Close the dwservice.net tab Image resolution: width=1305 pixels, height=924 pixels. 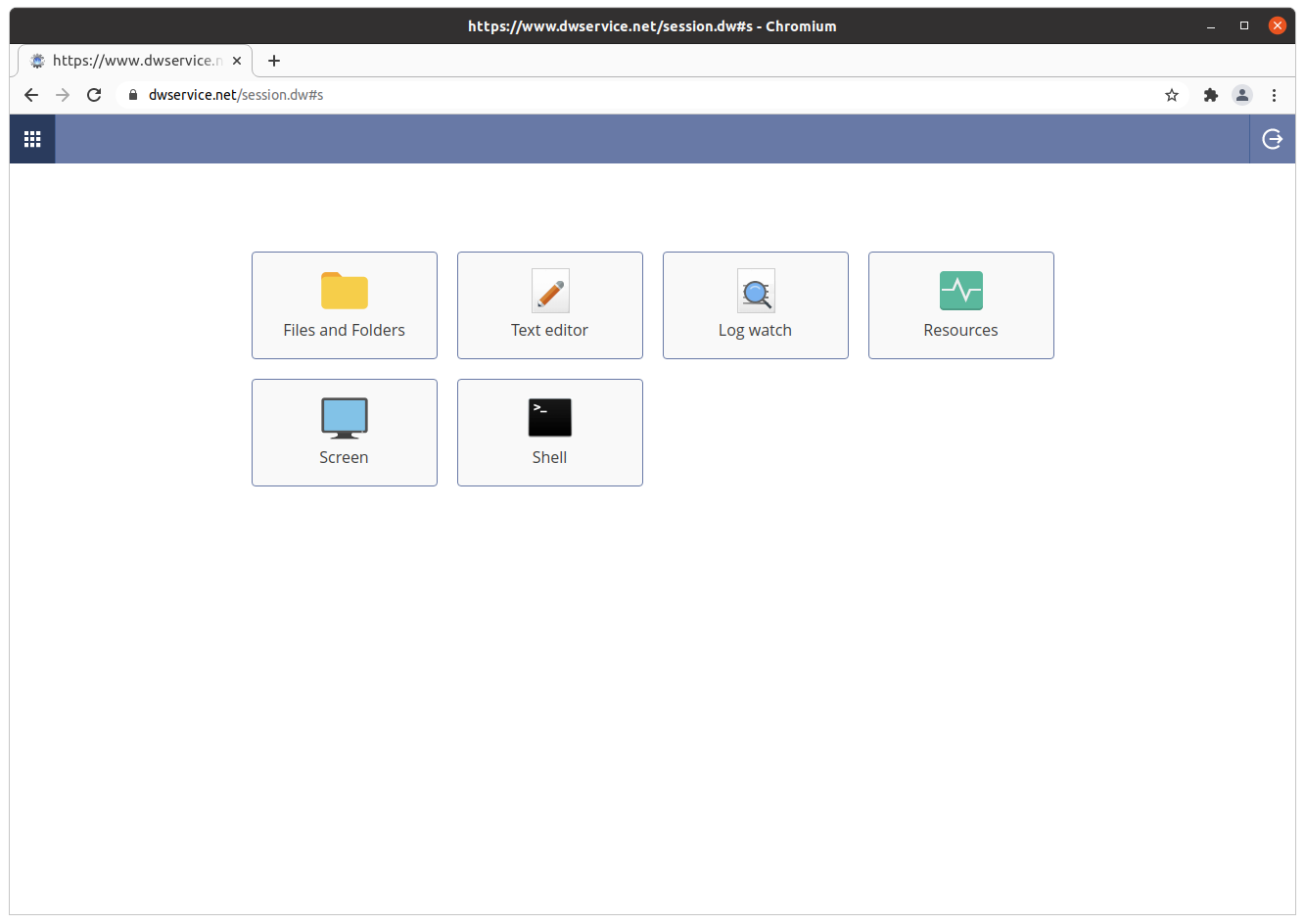[237, 61]
